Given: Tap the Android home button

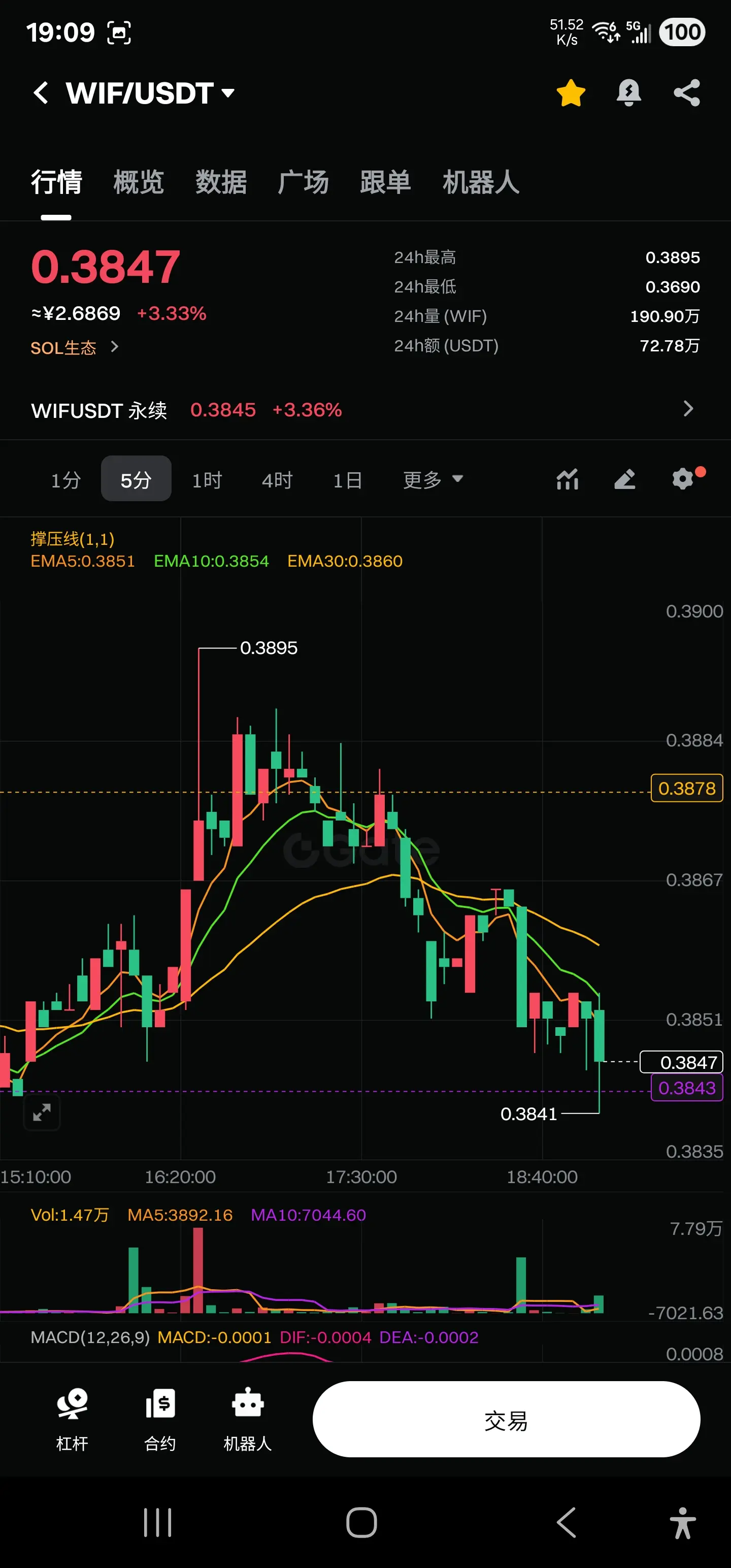Looking at the screenshot, I should pos(361,1522).
